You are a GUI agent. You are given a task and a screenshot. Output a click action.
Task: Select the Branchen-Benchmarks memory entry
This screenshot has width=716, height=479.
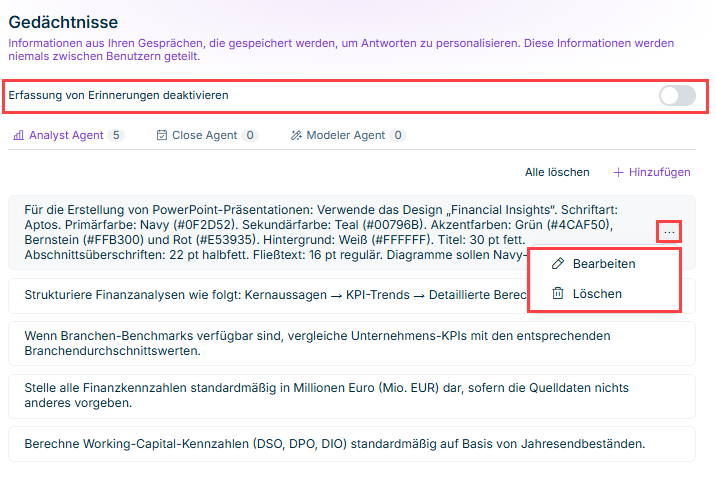[x=352, y=343]
